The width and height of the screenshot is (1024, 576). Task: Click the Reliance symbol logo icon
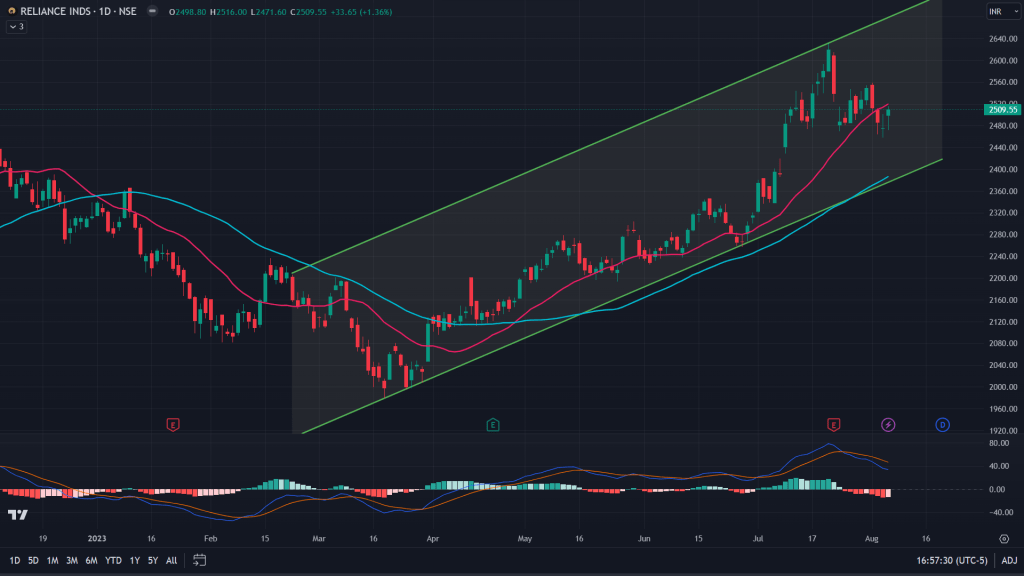point(10,11)
